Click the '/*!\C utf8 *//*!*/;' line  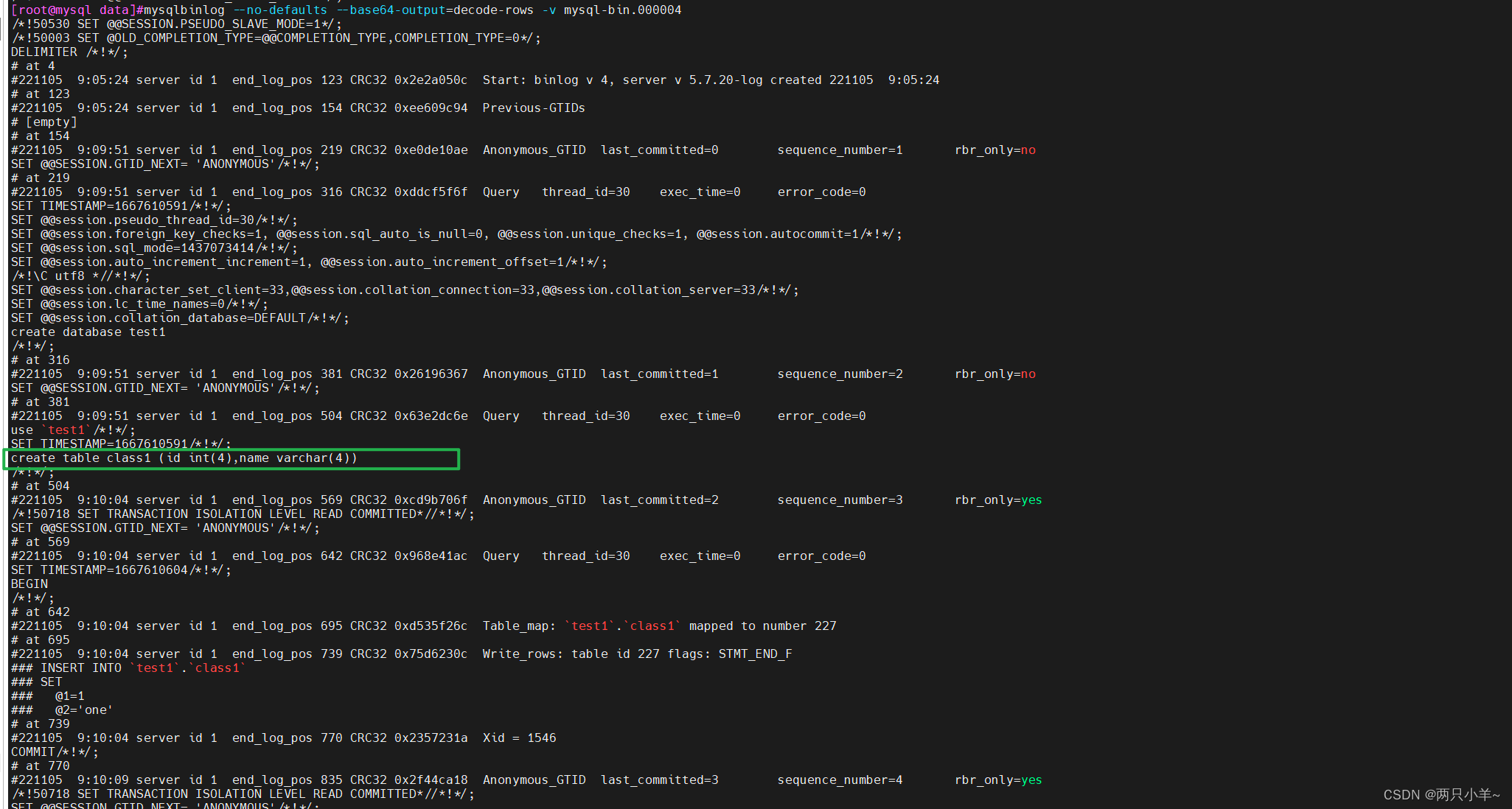[80, 276]
